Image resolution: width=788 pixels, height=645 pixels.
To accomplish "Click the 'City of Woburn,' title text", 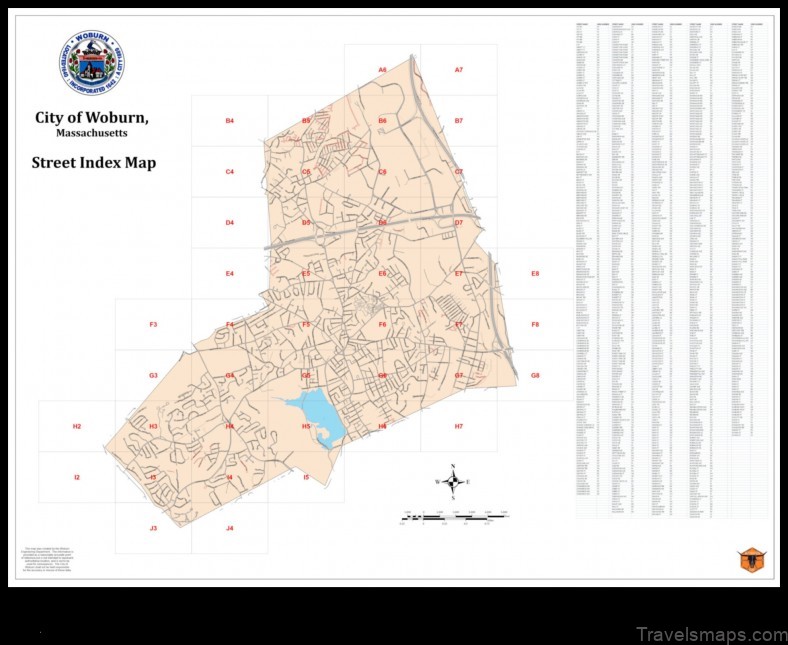I will coord(92,118).
